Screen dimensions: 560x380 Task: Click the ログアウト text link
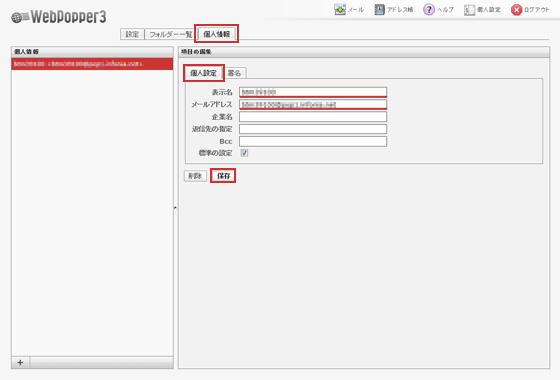(536, 10)
